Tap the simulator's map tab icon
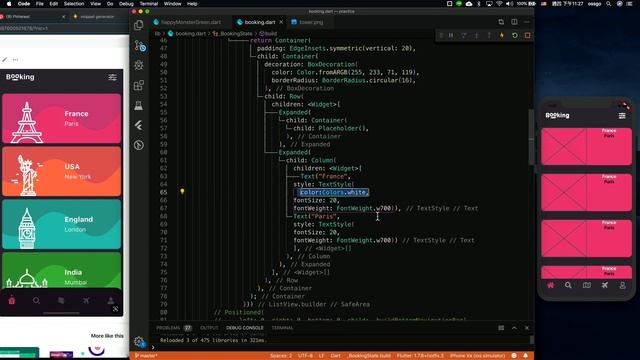The image size is (640, 360). pos(587,285)
